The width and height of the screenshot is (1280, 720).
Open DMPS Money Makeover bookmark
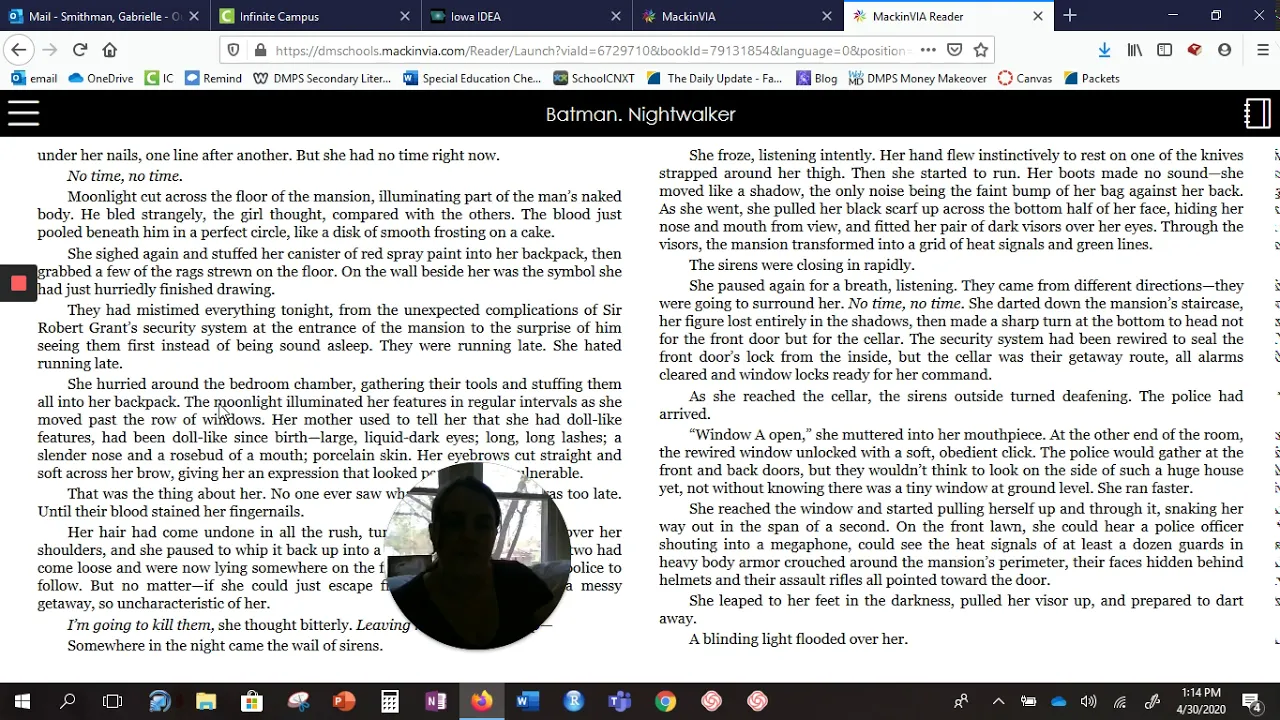click(x=917, y=78)
